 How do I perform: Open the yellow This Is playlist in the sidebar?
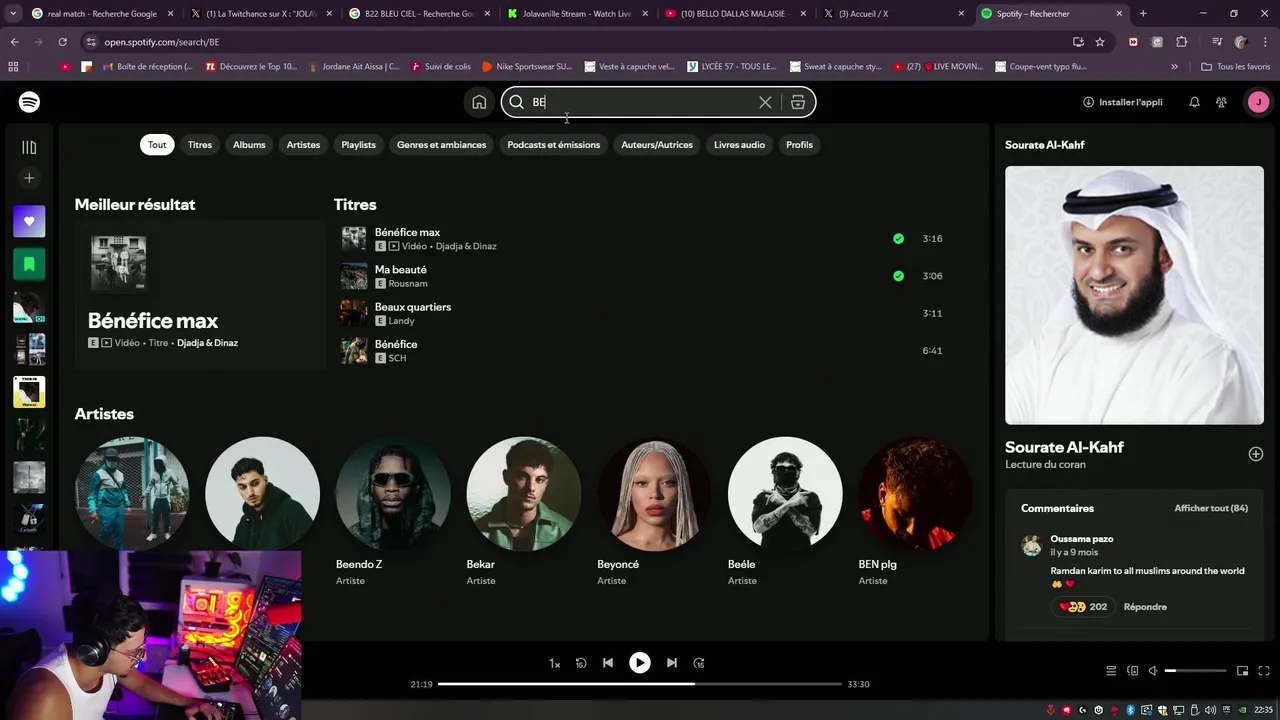point(29,392)
